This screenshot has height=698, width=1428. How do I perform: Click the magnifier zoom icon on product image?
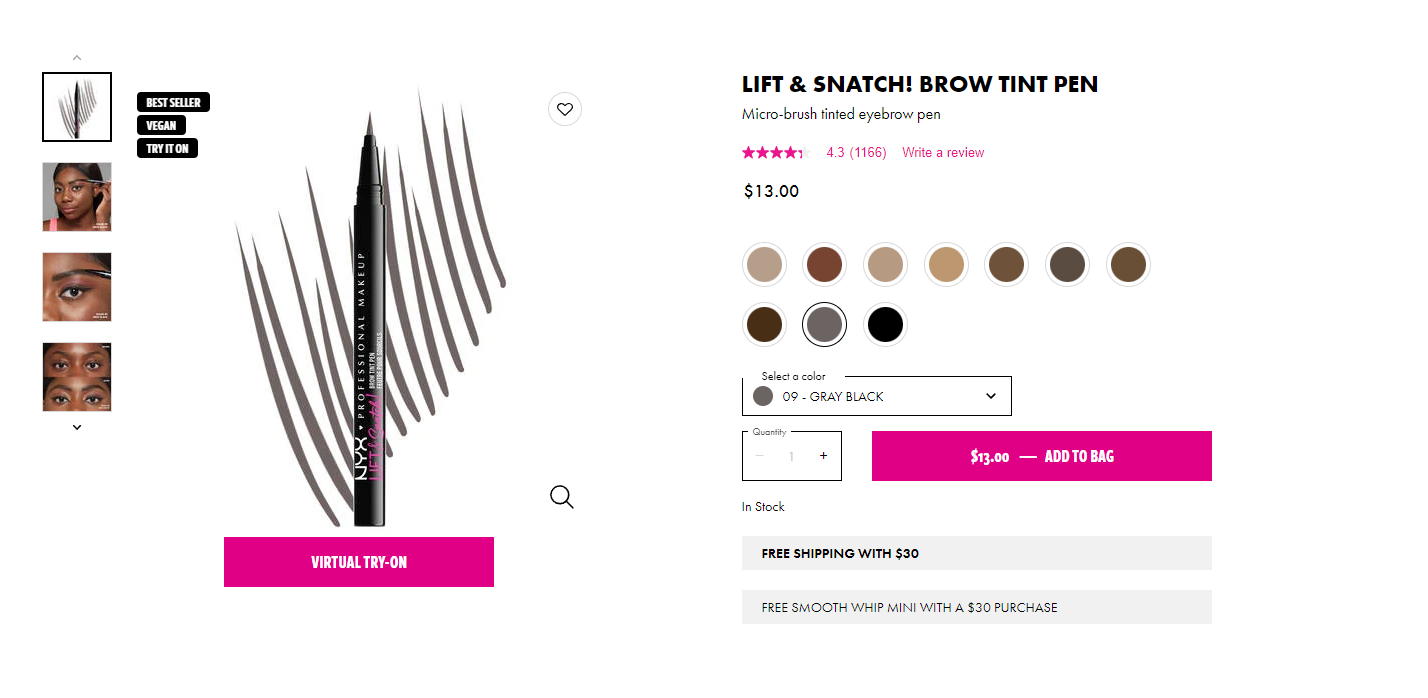tap(562, 497)
